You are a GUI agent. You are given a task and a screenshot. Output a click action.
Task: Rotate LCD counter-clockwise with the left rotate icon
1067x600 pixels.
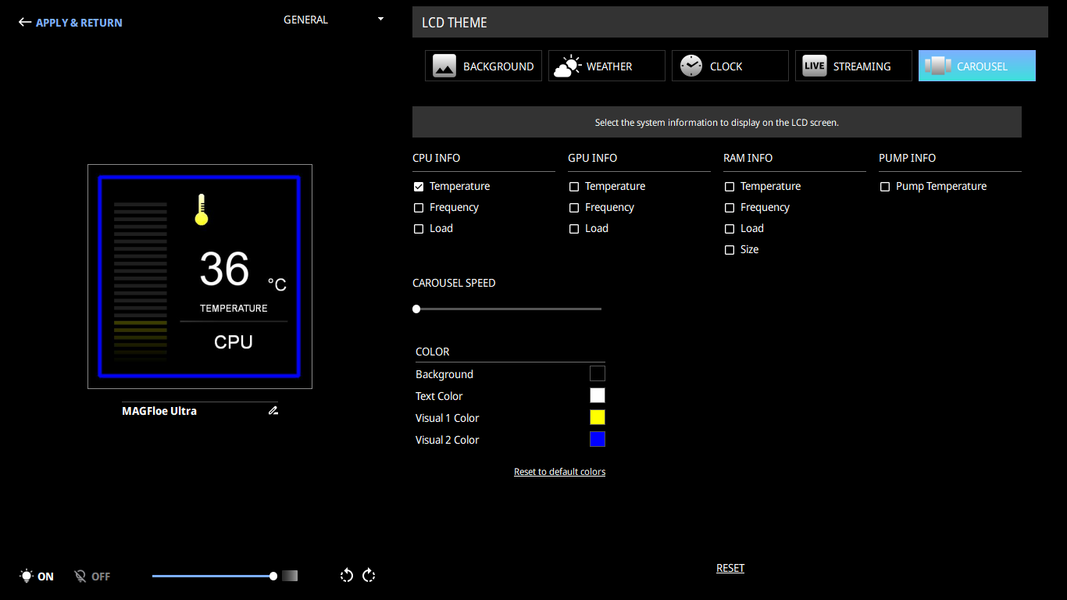[346, 576]
